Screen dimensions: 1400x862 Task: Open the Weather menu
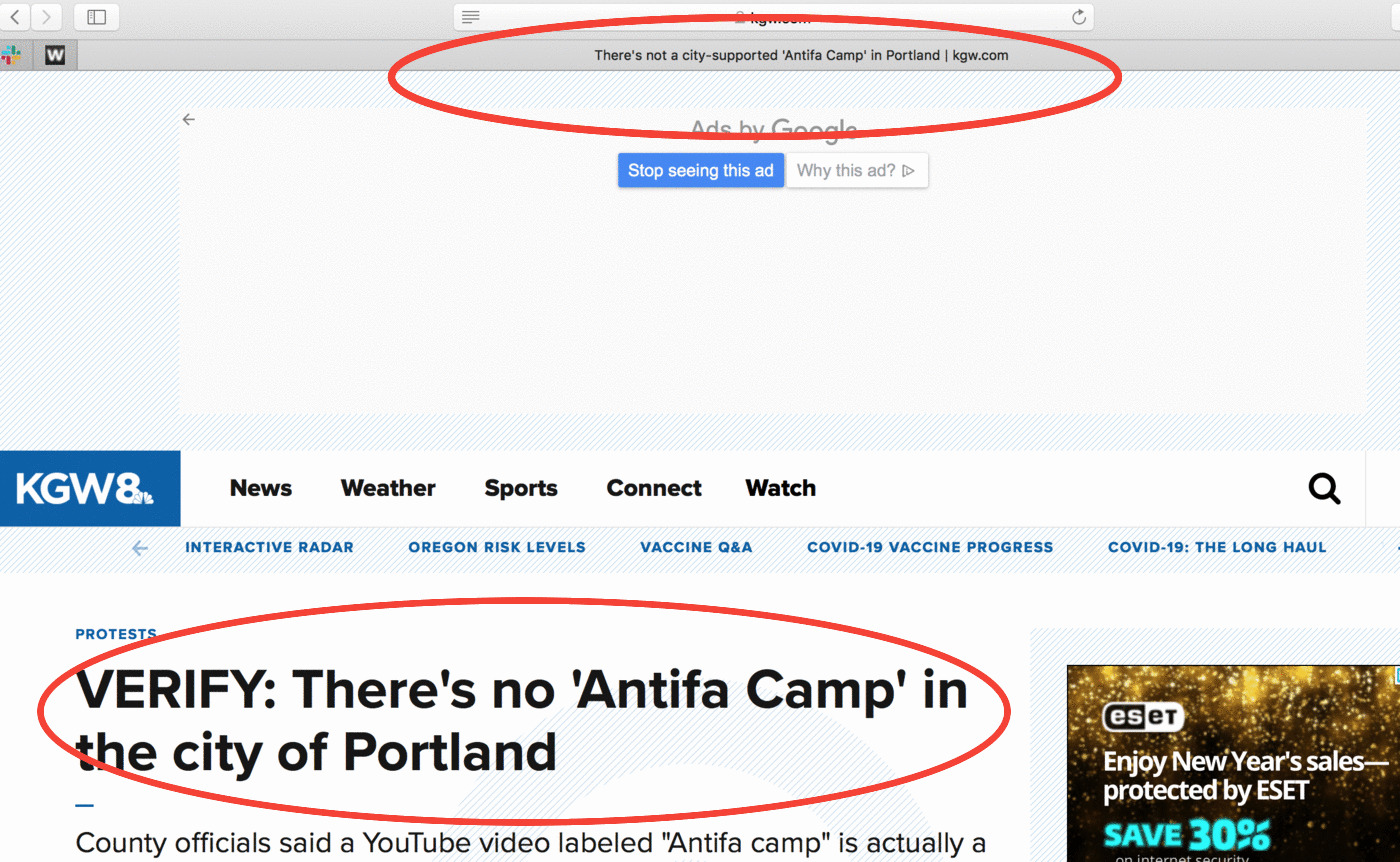point(388,488)
